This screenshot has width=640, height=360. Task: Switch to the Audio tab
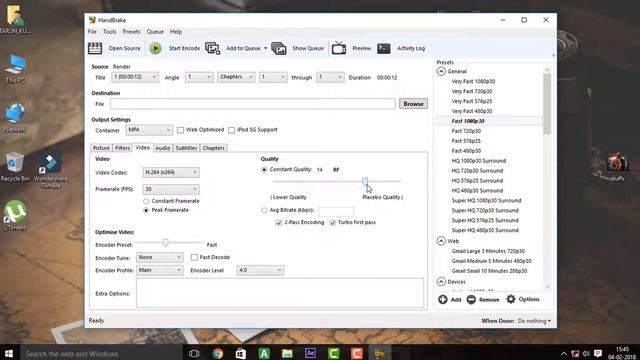tap(162, 148)
